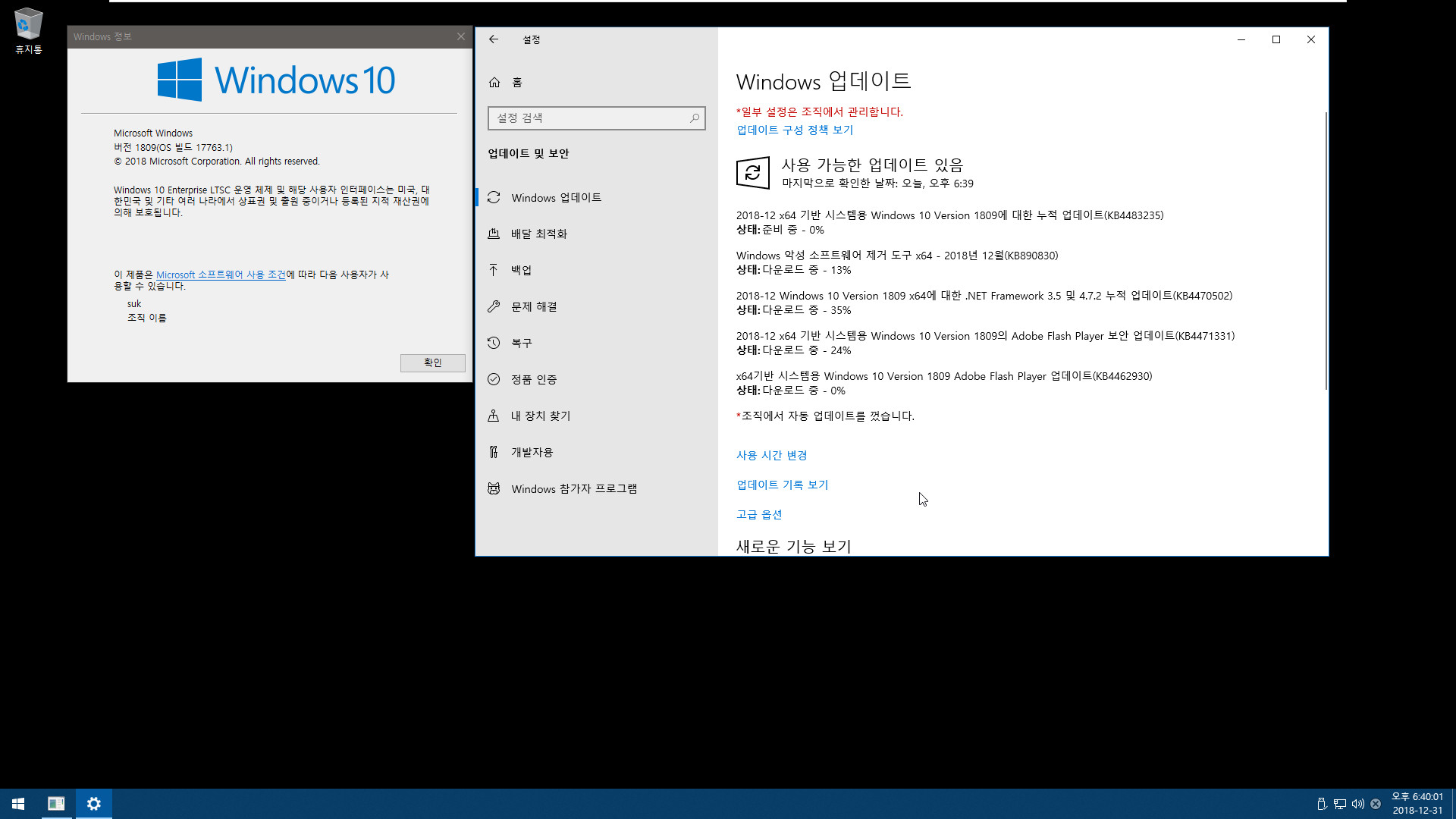Viewport: 1456px width, 819px height.
Task: Click the developer tools icon
Action: coord(494,452)
